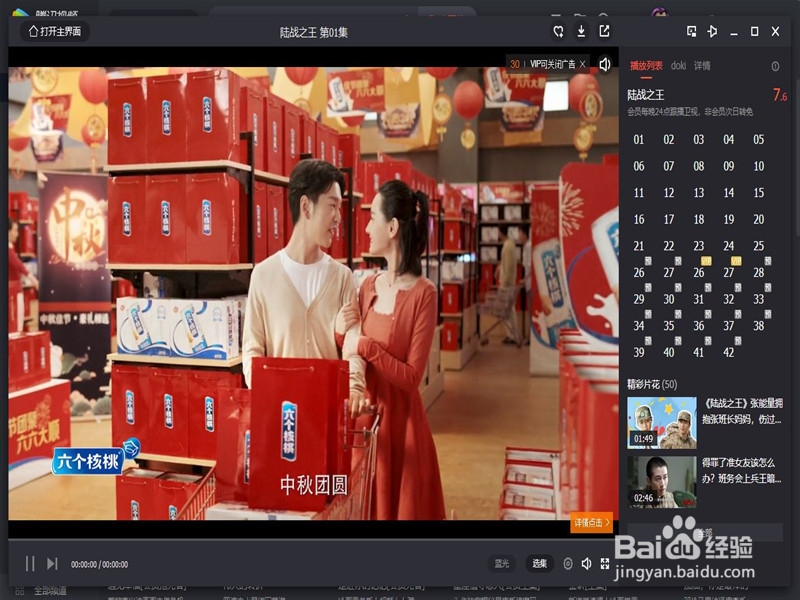Image resolution: width=800 pixels, height=600 pixels.
Task: Click the 7.6 rating score
Action: tap(780, 95)
